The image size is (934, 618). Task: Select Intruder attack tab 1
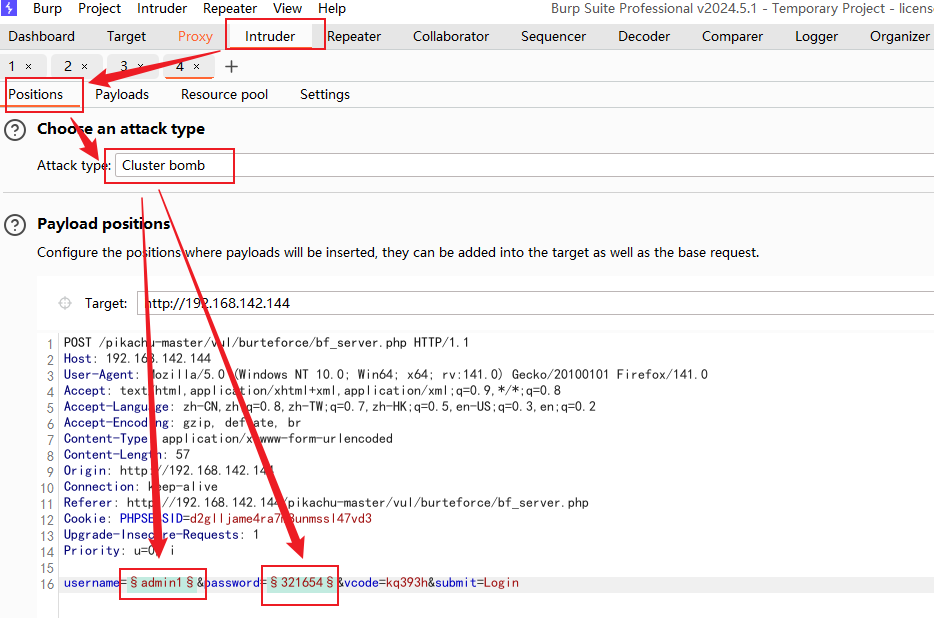pos(12,66)
